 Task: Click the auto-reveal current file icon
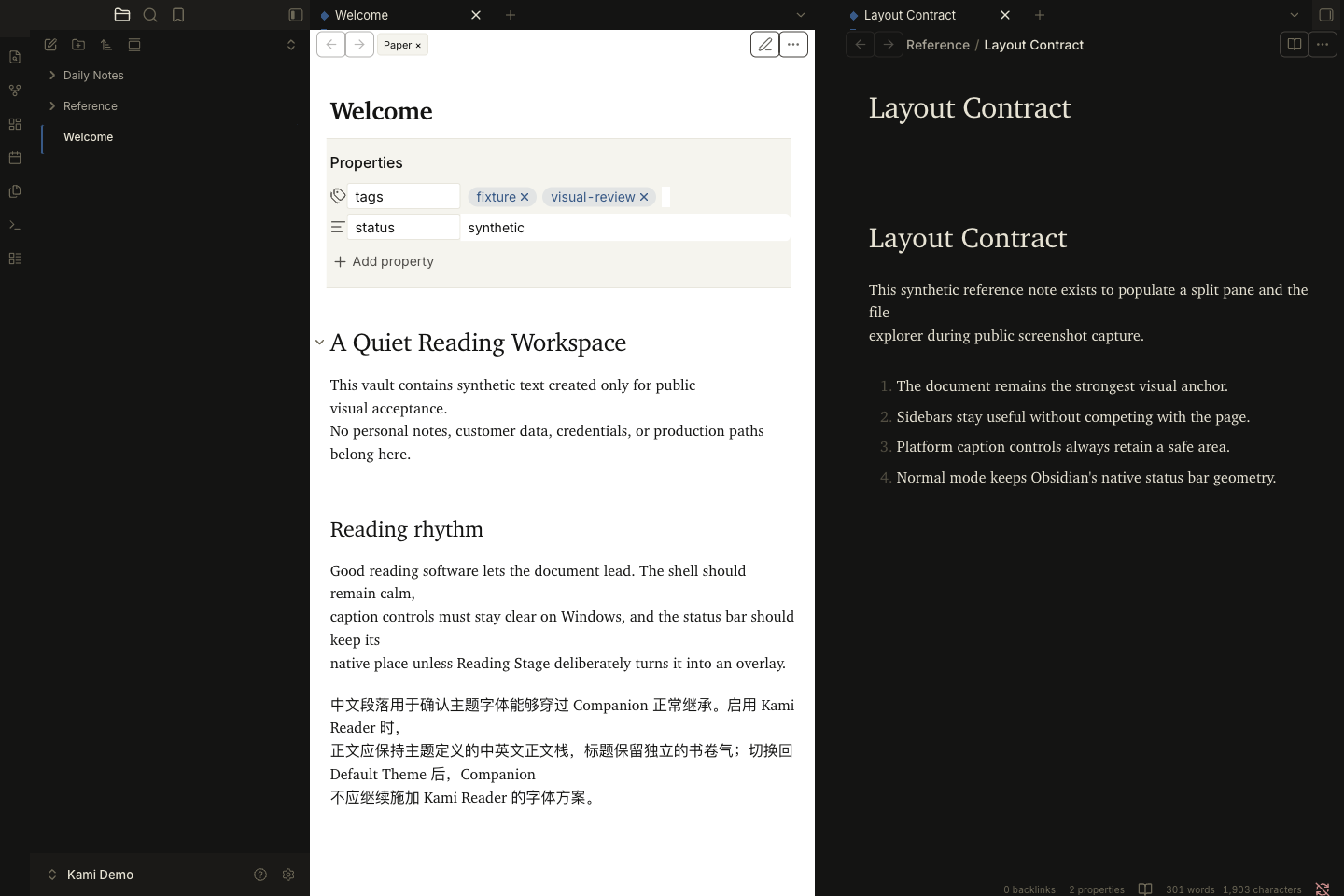pos(134,45)
